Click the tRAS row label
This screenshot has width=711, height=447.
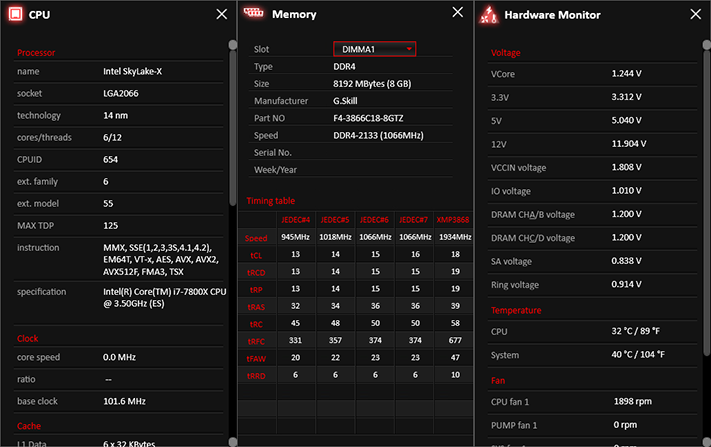tap(256, 307)
